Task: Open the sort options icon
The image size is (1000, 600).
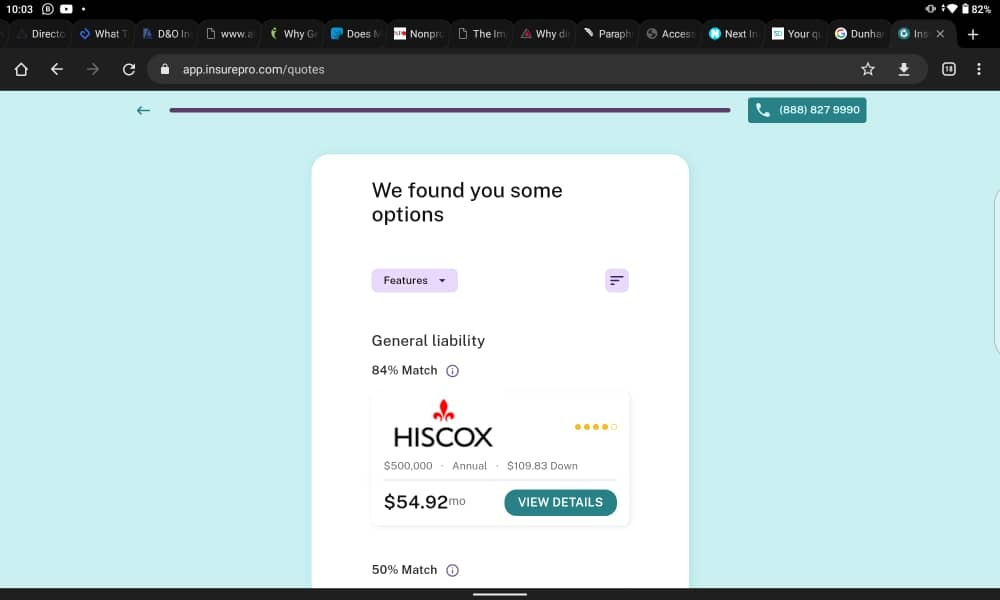Action: click(x=617, y=281)
